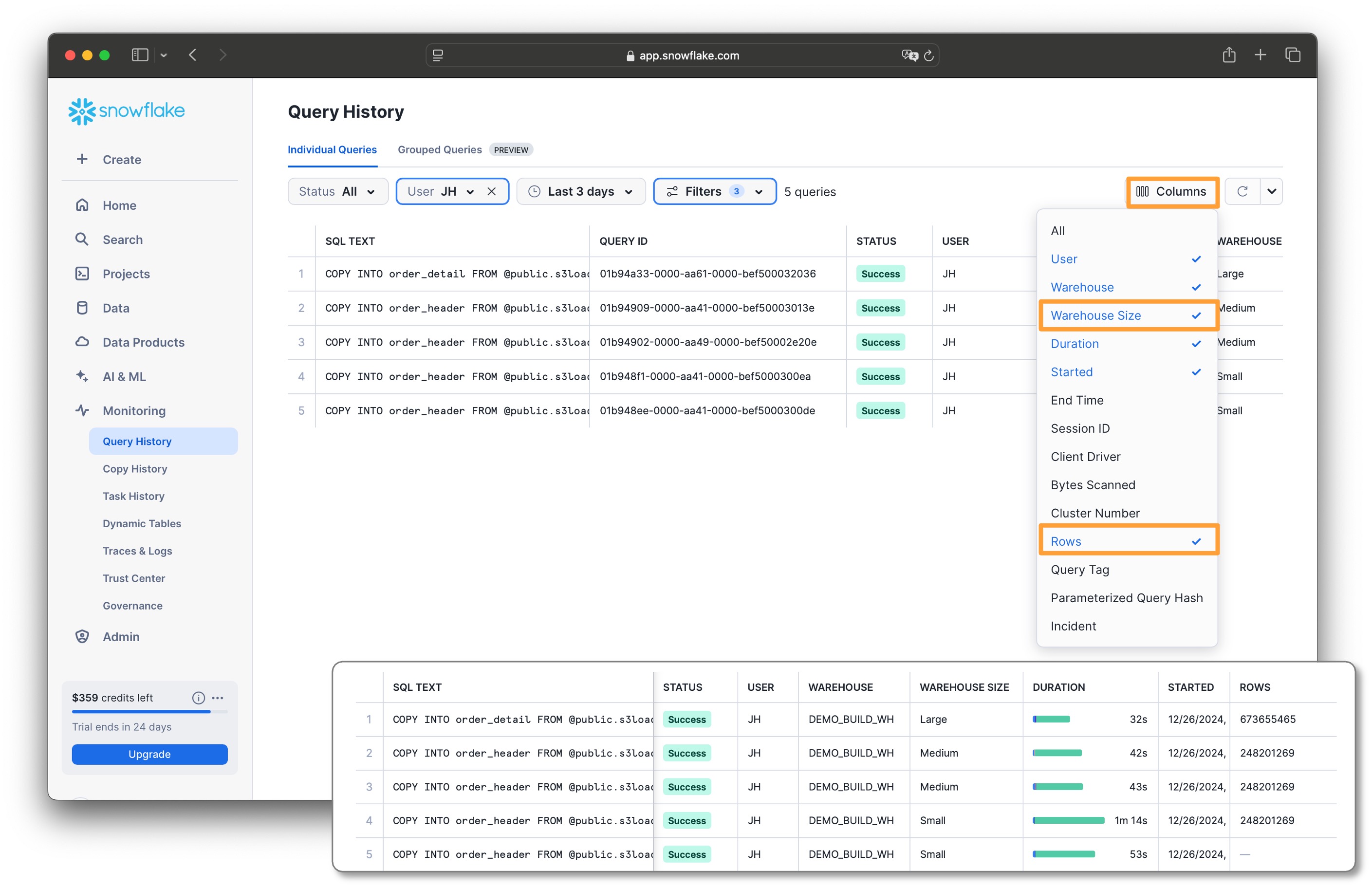Open the Last 3 days time range dropdown
This screenshot has height=888, width=1372.
pyautogui.click(x=580, y=191)
